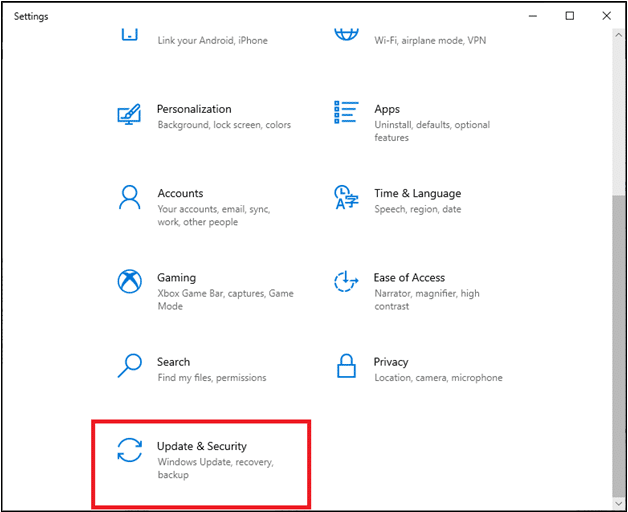Click the Gaming Xbox icon
Viewport: 628px width, 512px height.
point(129,281)
